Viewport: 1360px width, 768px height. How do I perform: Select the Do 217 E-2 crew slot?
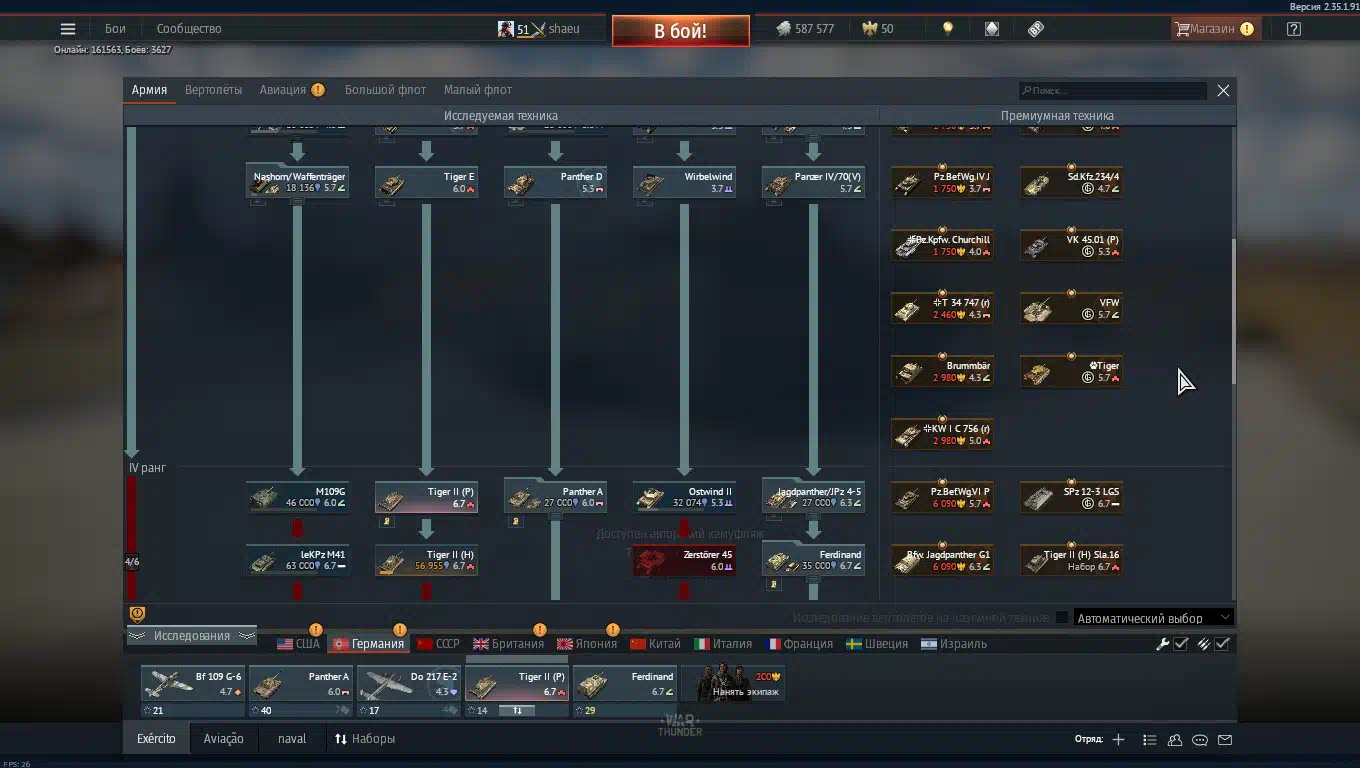(x=409, y=691)
